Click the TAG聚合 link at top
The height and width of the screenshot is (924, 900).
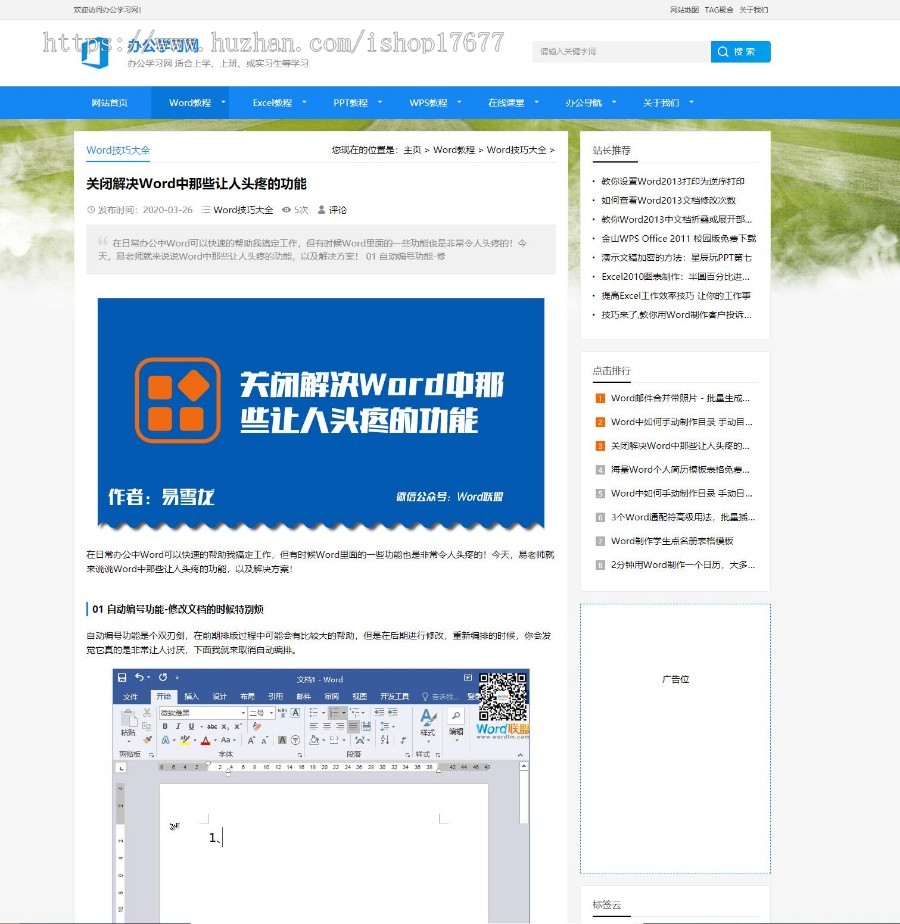click(x=718, y=9)
